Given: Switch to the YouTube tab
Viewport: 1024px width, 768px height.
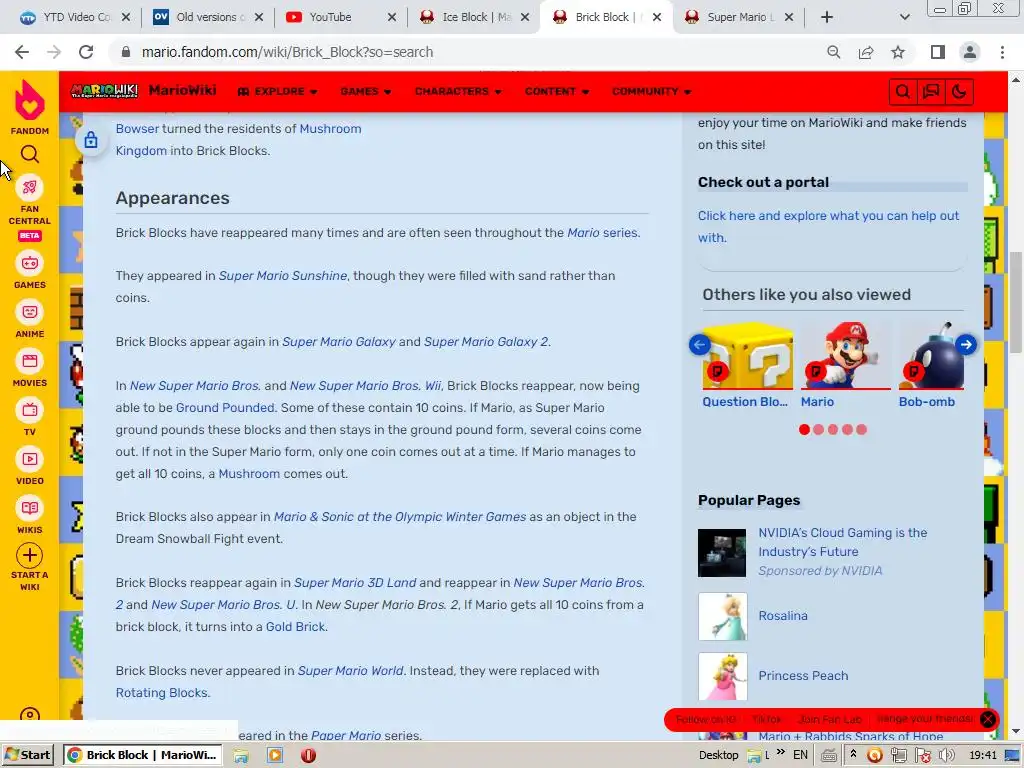Looking at the screenshot, I should coord(330,17).
